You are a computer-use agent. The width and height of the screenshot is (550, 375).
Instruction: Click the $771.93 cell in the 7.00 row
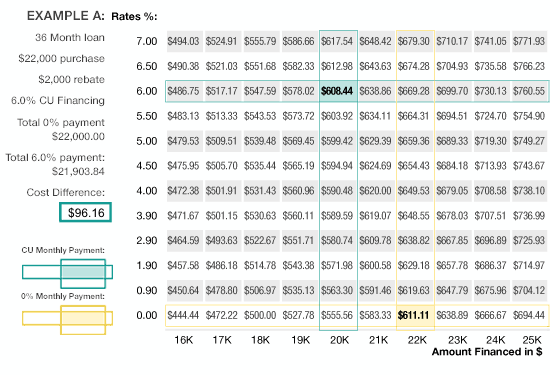tap(529, 41)
